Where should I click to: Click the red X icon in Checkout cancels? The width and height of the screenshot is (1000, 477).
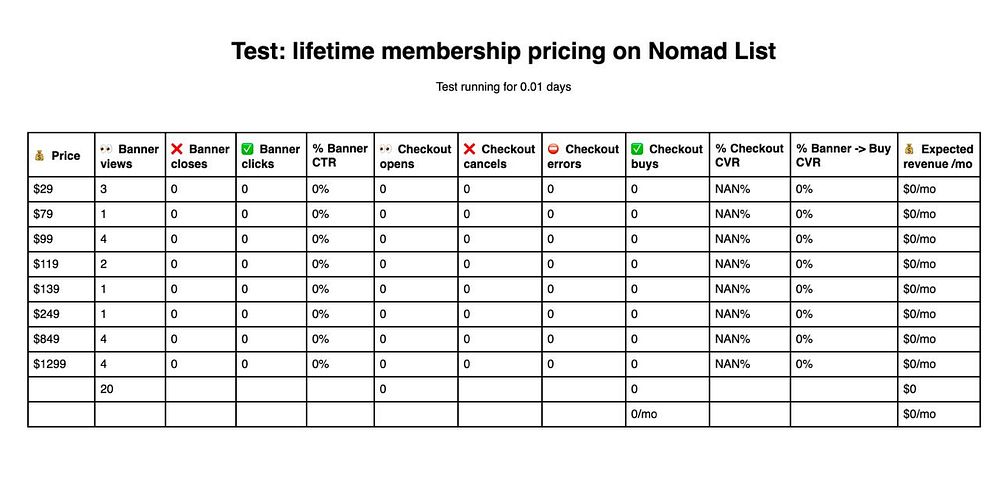(x=470, y=149)
